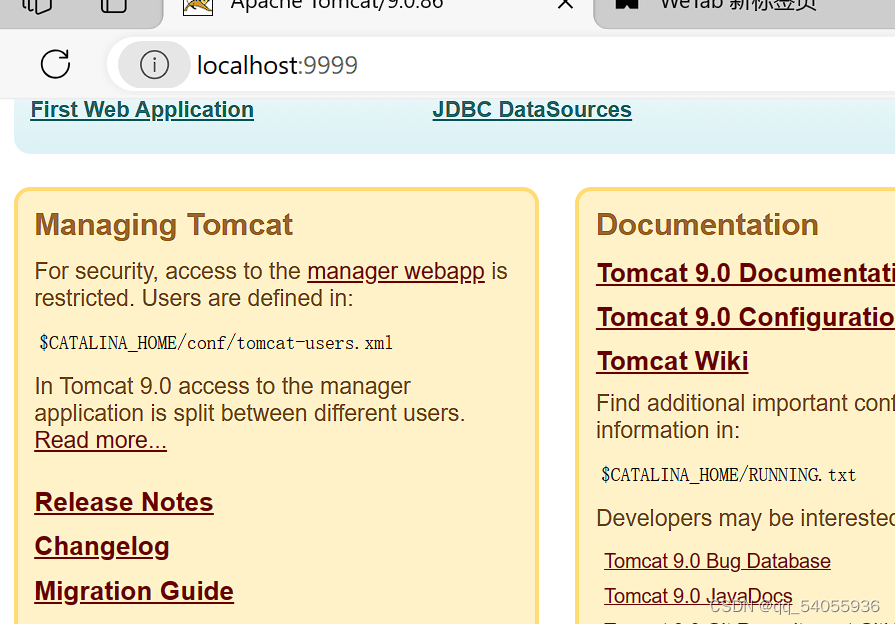Open the First Web Application link

(x=141, y=109)
